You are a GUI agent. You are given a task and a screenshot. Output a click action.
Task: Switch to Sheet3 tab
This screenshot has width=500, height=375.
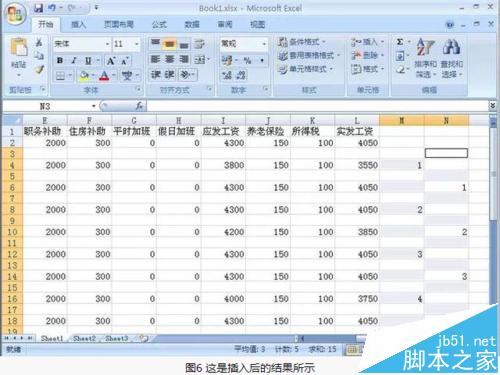click(116, 339)
